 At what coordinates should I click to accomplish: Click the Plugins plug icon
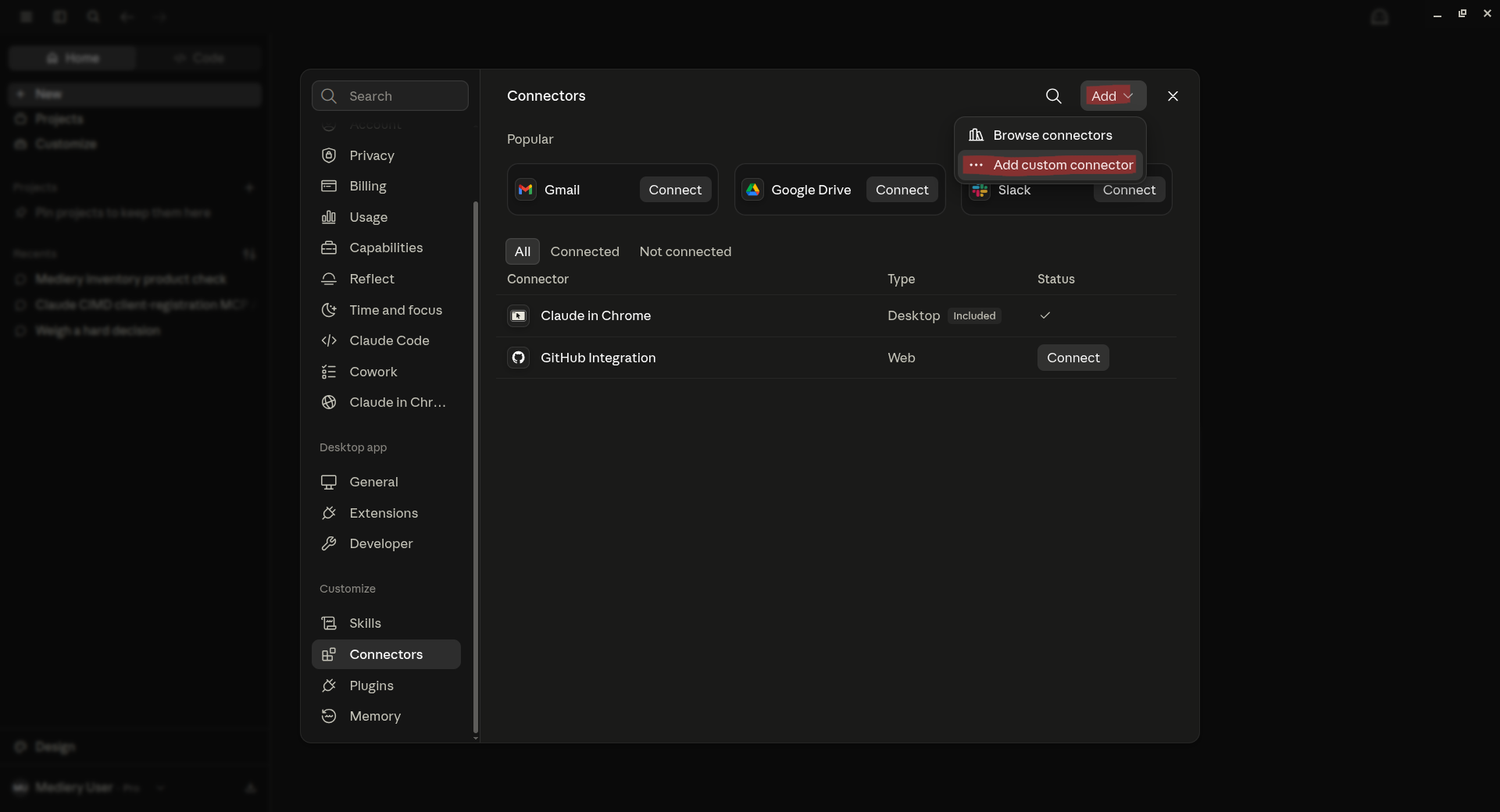329,686
